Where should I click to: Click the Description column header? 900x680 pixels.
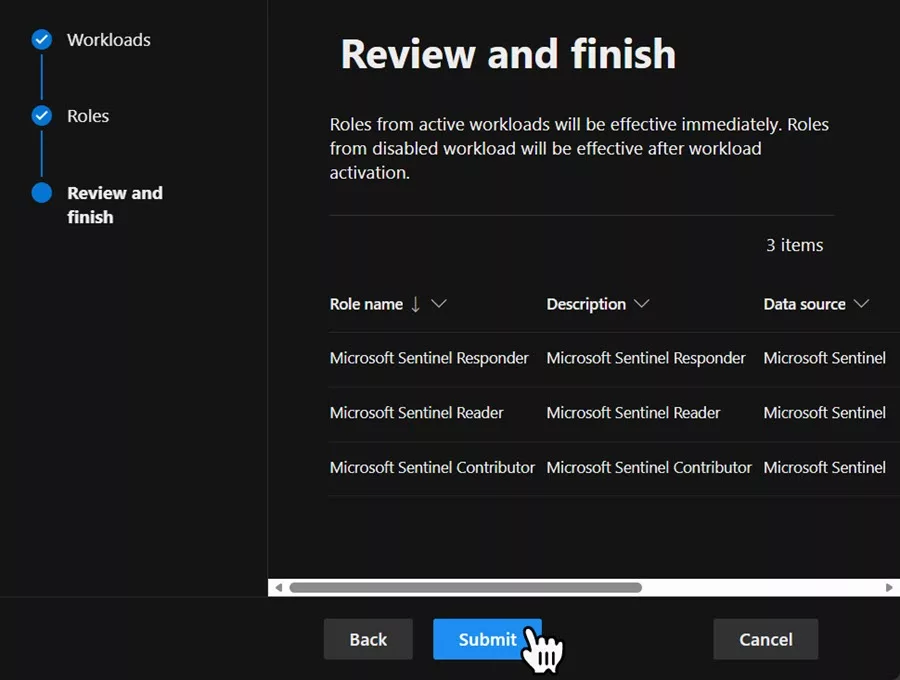click(586, 304)
